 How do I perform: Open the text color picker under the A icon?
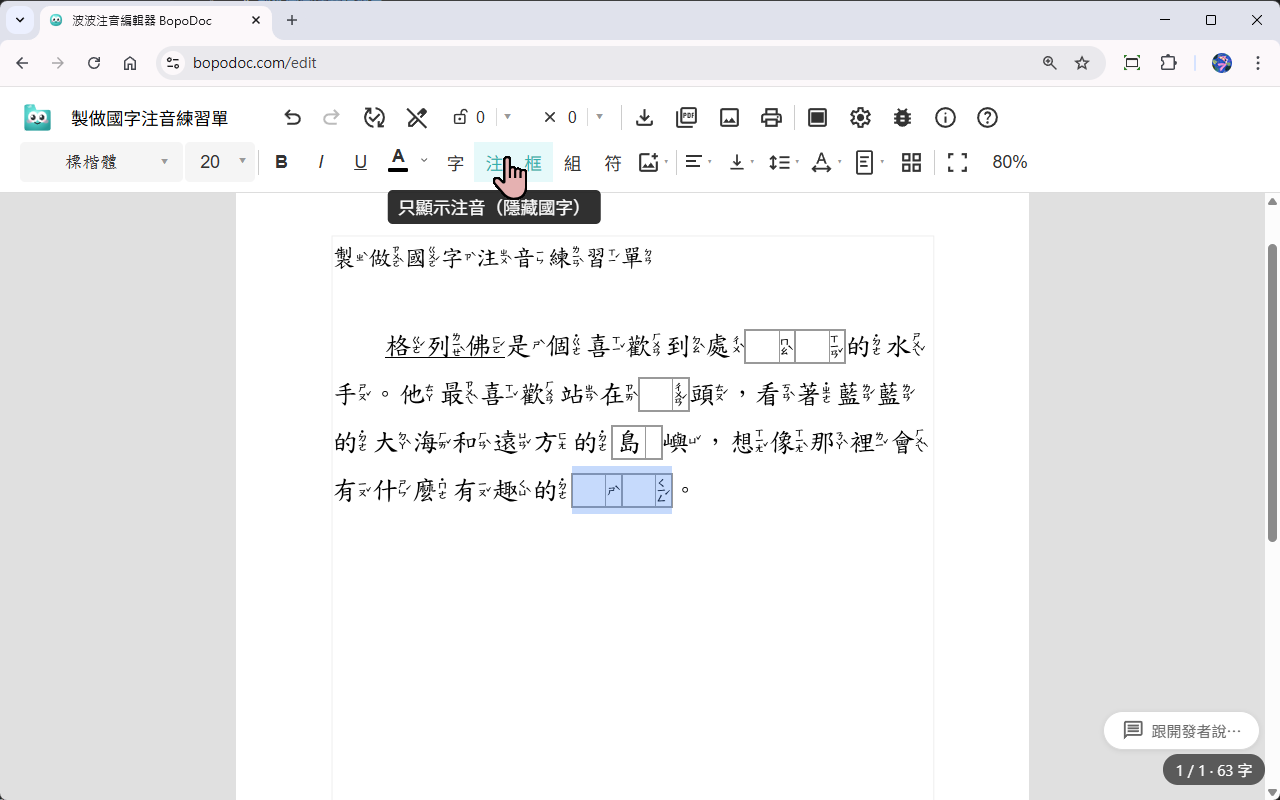[398, 162]
